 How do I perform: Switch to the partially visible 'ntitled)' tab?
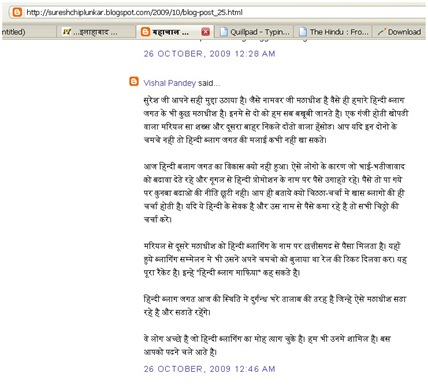[28, 32]
